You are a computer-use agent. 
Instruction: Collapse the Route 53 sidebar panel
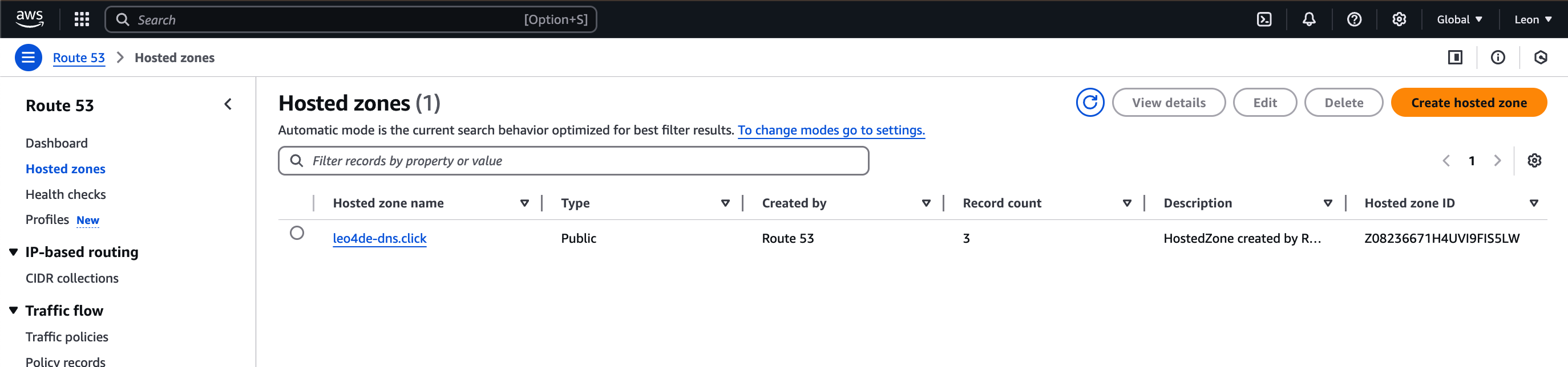(228, 104)
